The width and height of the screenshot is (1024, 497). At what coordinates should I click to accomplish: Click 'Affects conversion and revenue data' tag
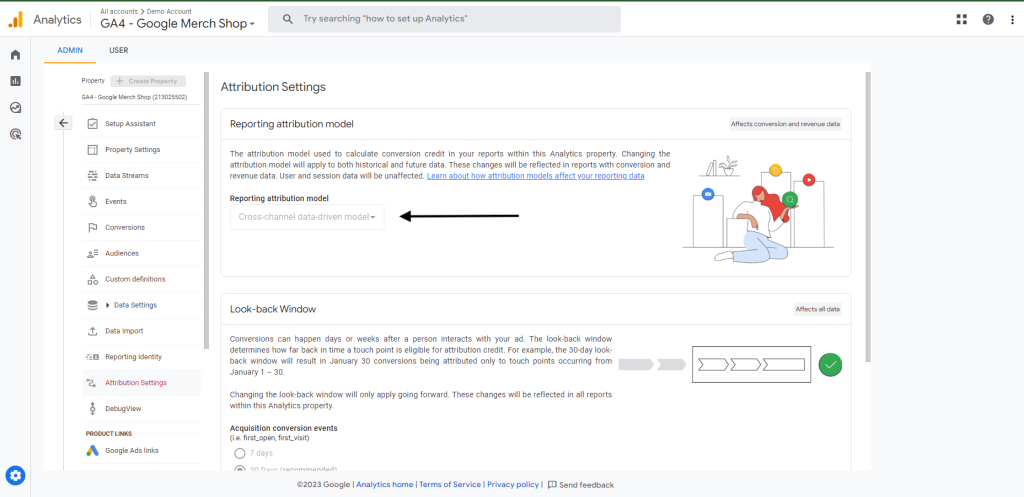[x=785, y=124]
